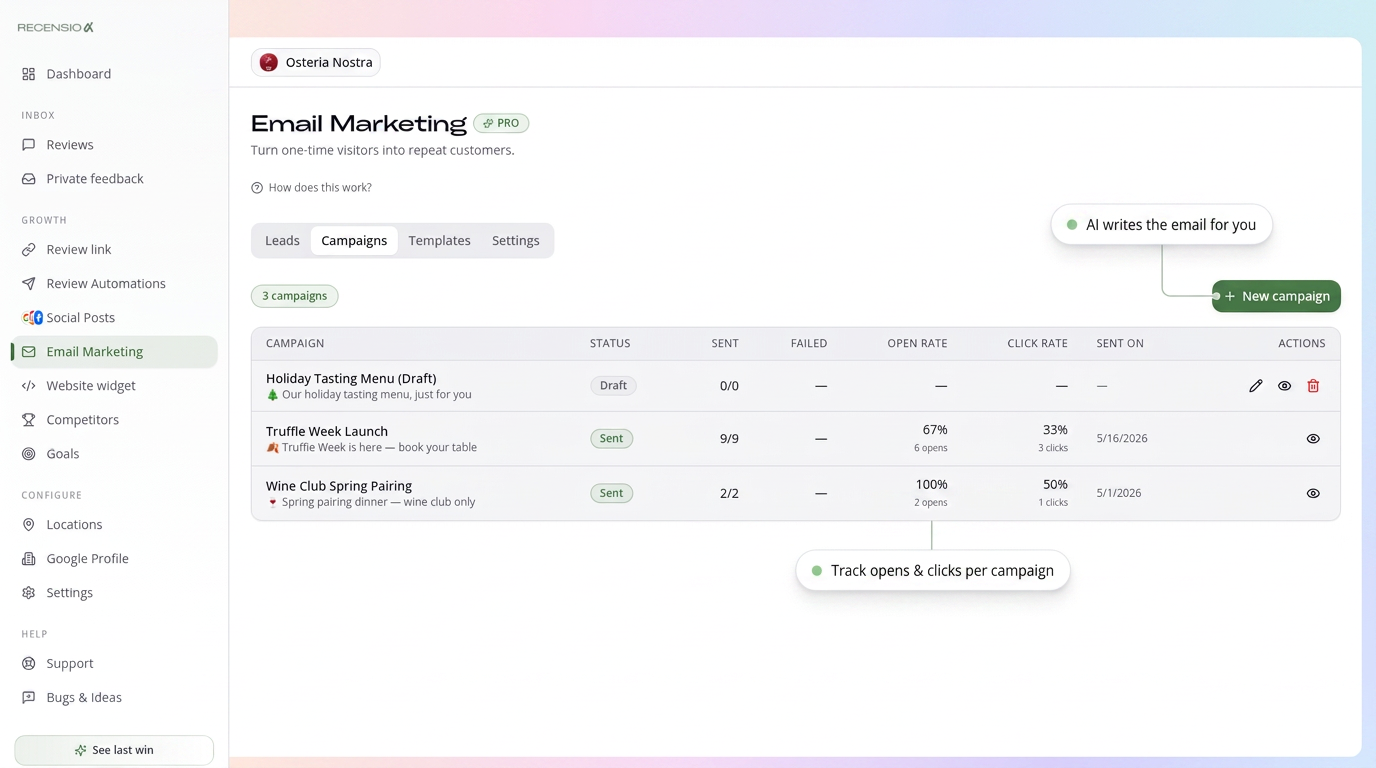Click the Review Automations paper plane icon

click(x=29, y=284)
